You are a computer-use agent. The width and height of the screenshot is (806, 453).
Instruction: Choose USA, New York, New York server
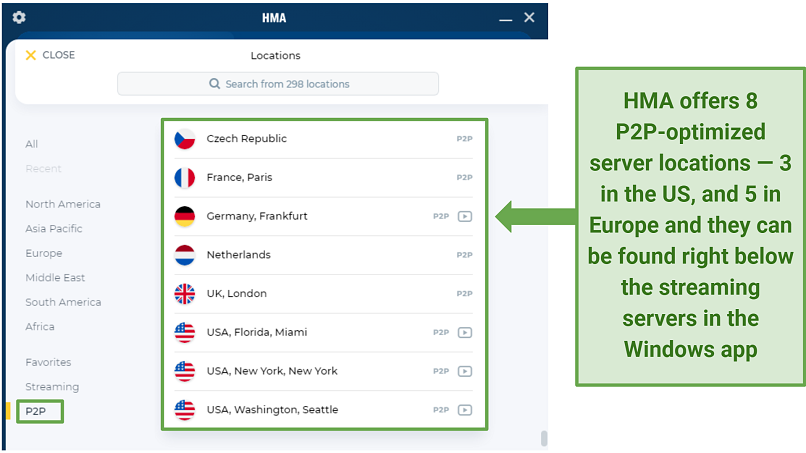click(323, 371)
